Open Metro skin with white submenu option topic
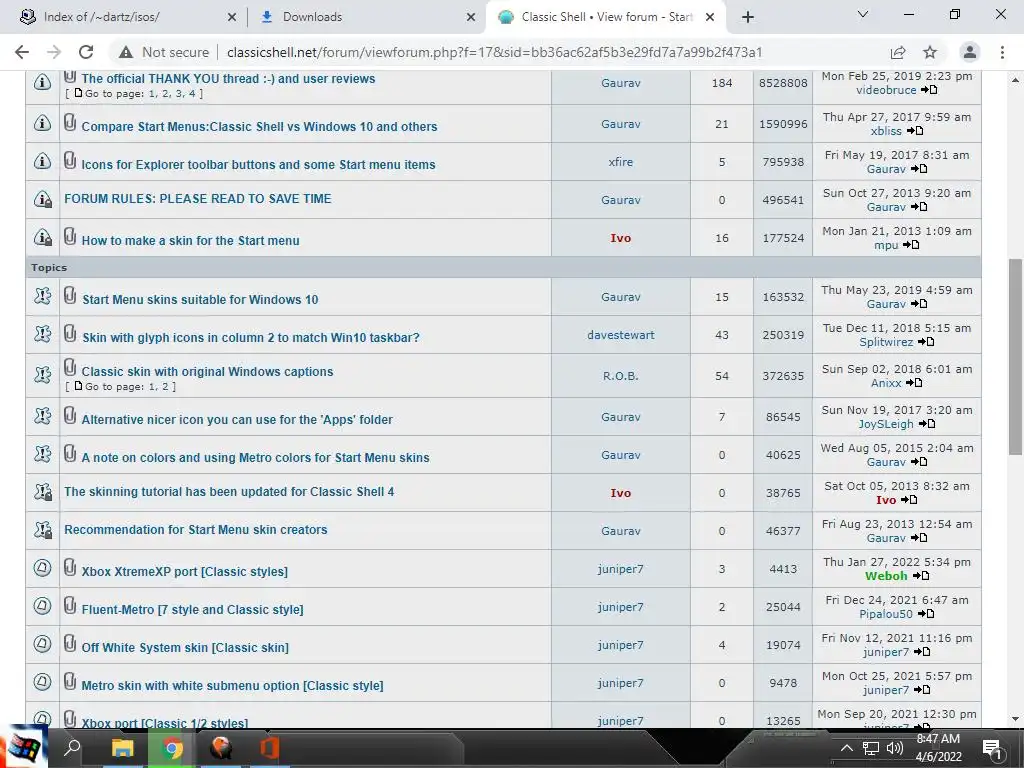1024x768 pixels. [x=232, y=686]
